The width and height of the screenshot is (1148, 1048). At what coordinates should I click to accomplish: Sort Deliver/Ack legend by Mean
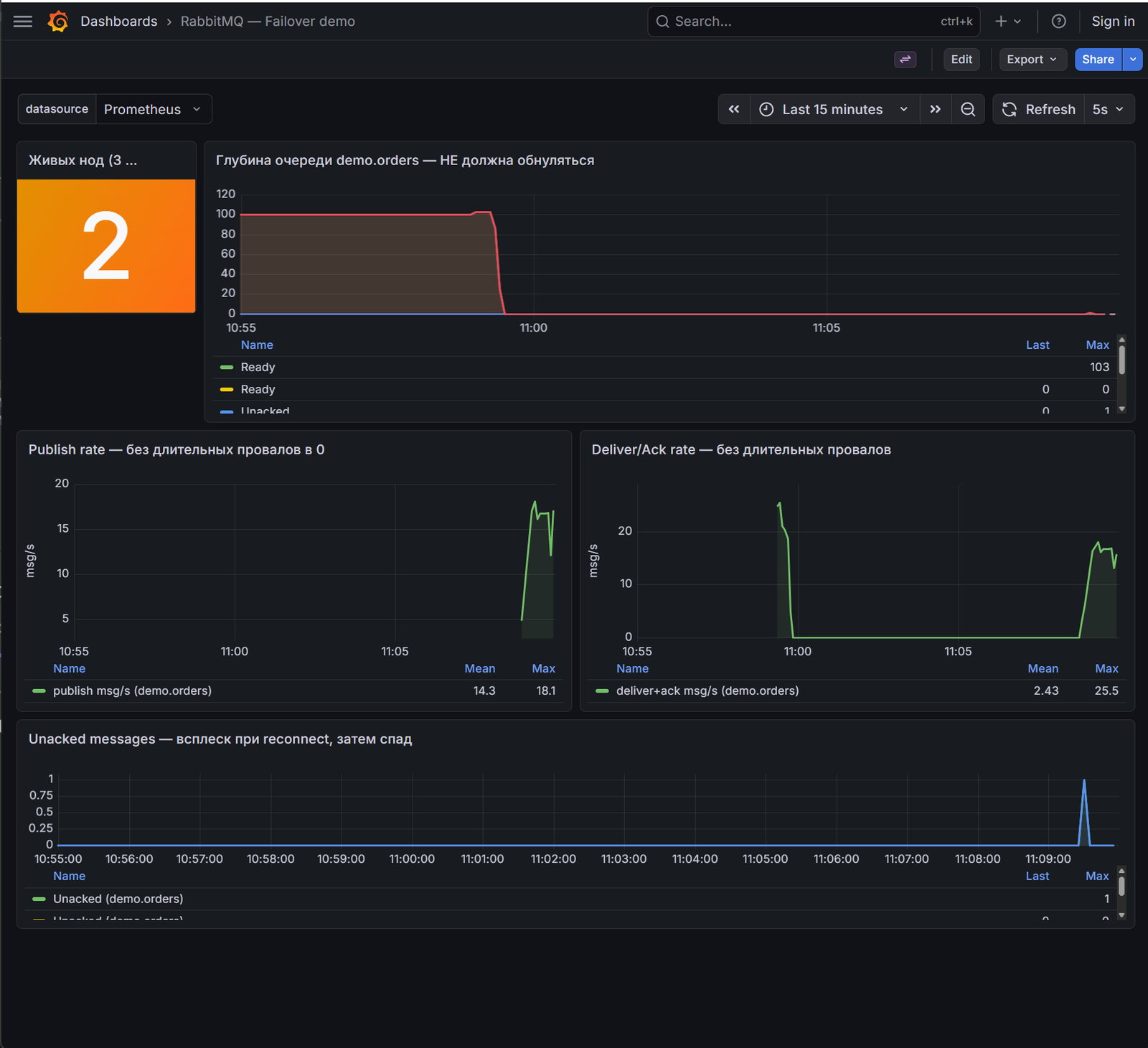coord(1043,668)
